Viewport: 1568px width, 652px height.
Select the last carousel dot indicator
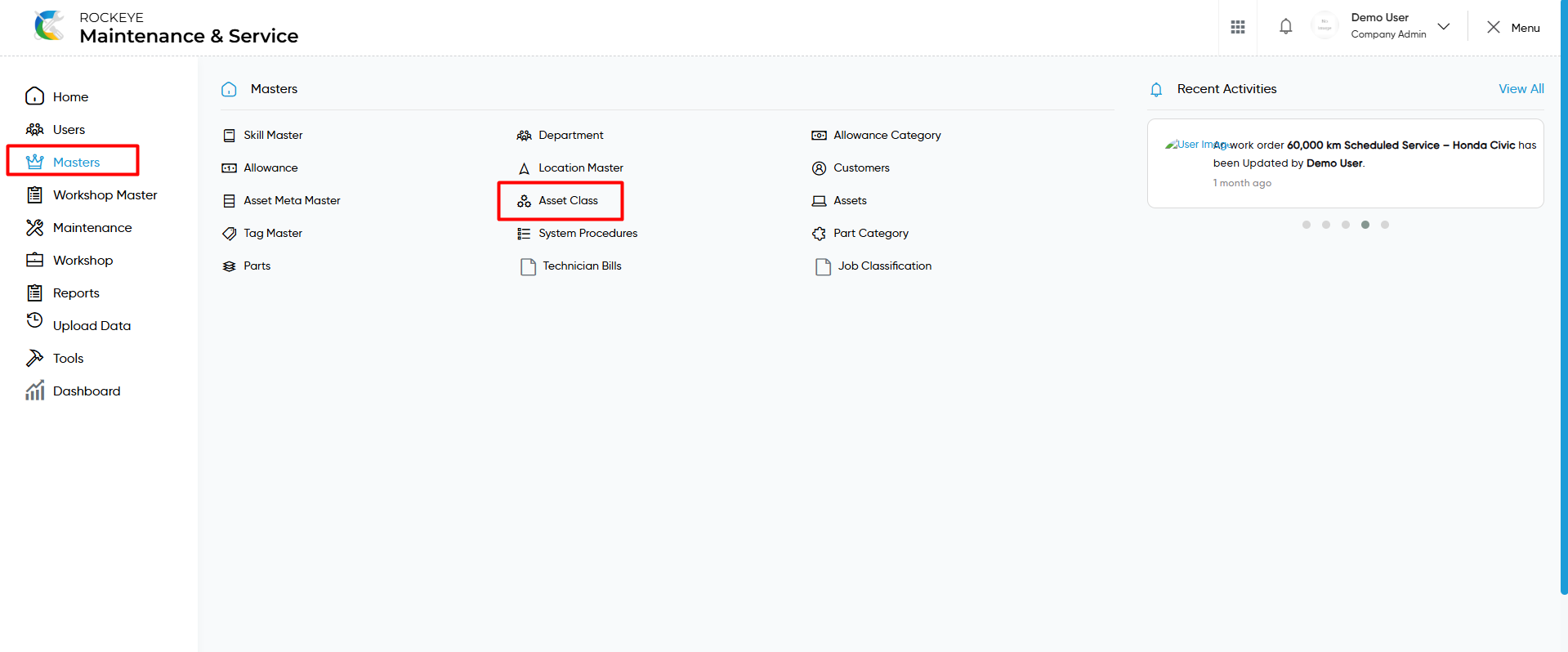[x=1385, y=225]
